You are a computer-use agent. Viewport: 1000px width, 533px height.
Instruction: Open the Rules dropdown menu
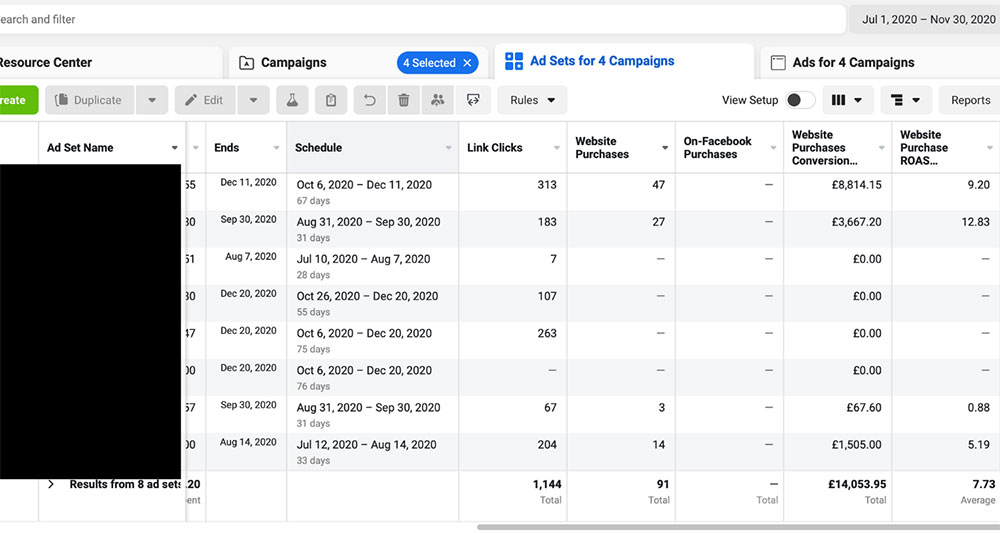coord(532,100)
